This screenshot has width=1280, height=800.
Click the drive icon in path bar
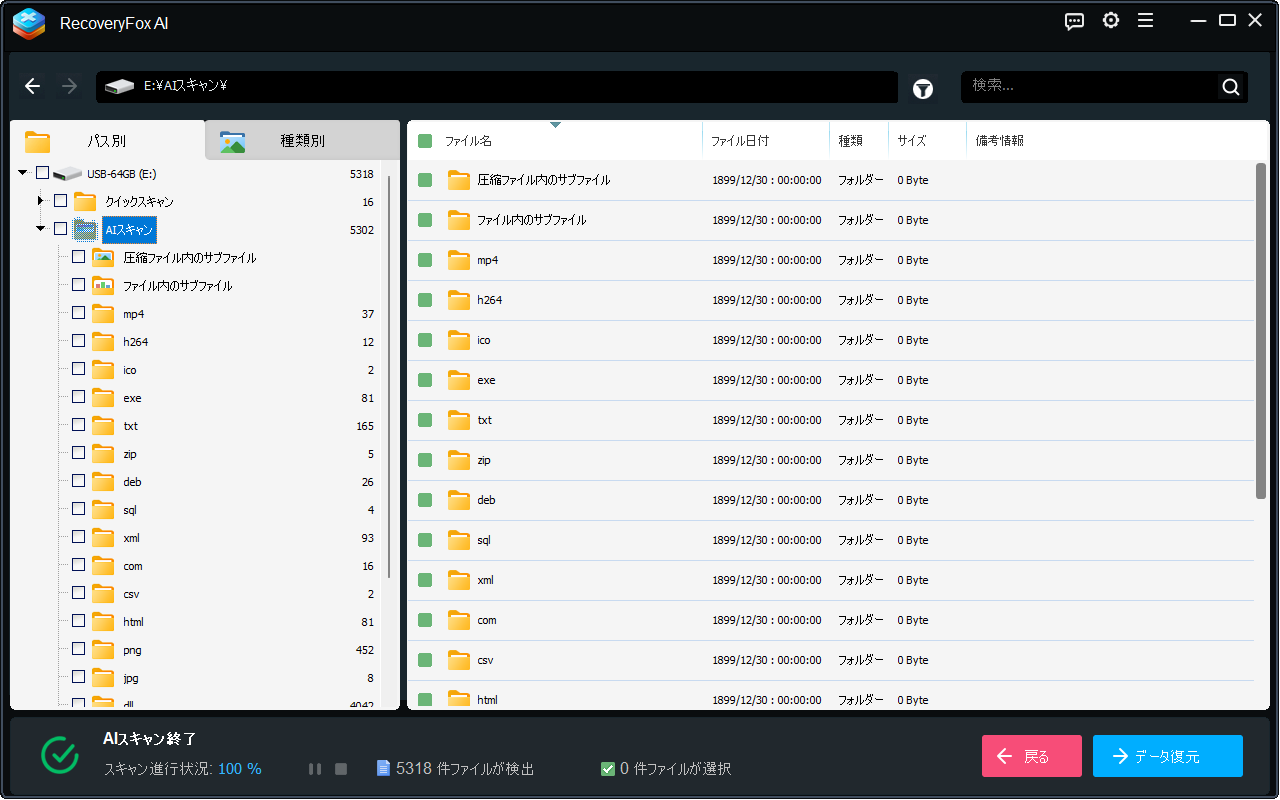click(x=119, y=87)
